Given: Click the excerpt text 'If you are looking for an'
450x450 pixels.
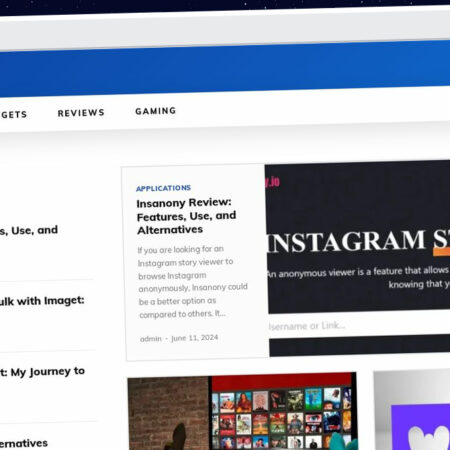Looking at the screenshot, I should pos(180,250).
